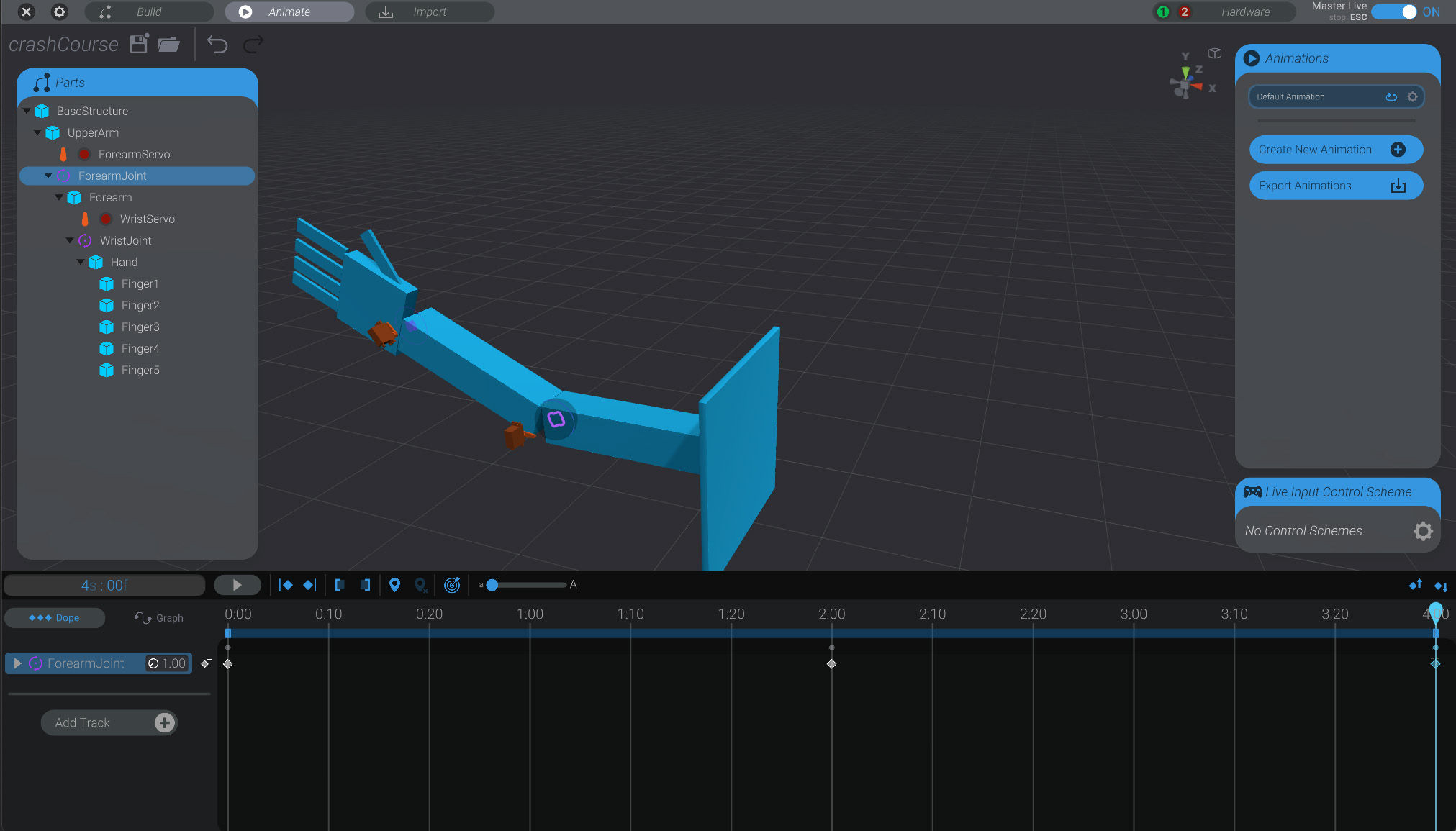This screenshot has width=1456, height=831.
Task: Switch to the Build tab
Action: pos(148,12)
